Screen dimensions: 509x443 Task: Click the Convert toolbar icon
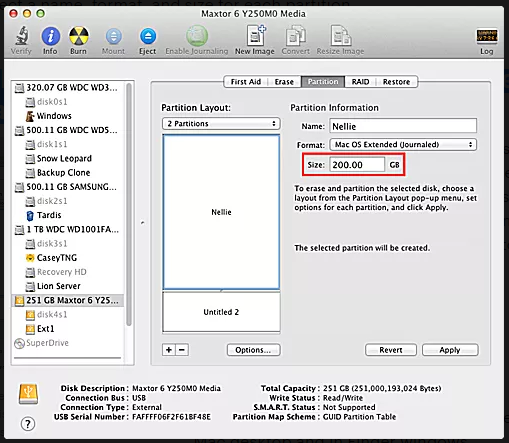[296, 36]
